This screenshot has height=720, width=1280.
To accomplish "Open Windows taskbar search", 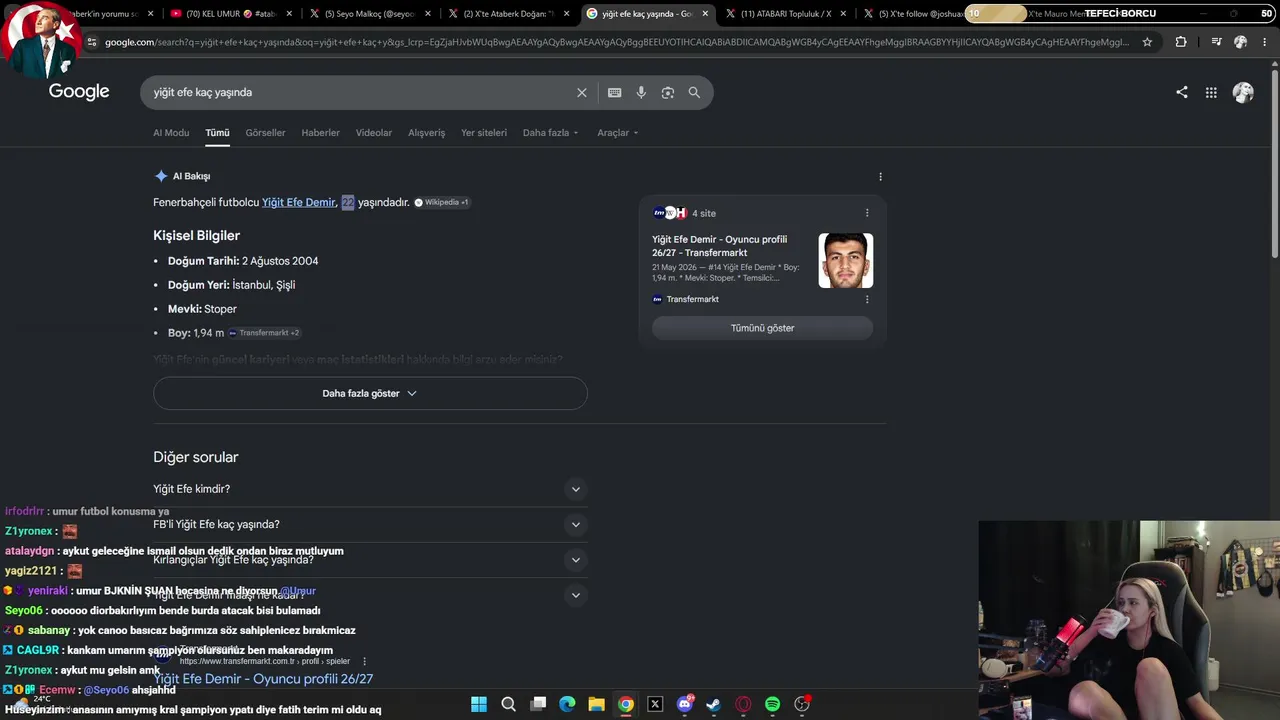I will click(508, 704).
